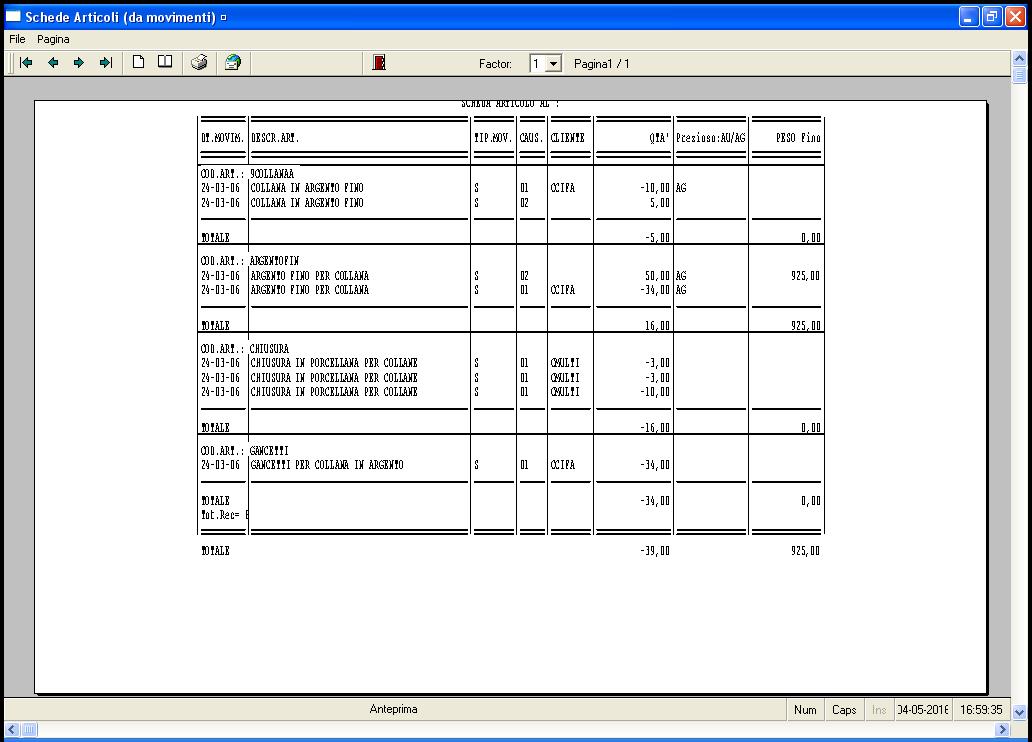Viewport: 1032px width, 742px height.
Task: Click the "CAUS." column header
Action: [x=531, y=138]
